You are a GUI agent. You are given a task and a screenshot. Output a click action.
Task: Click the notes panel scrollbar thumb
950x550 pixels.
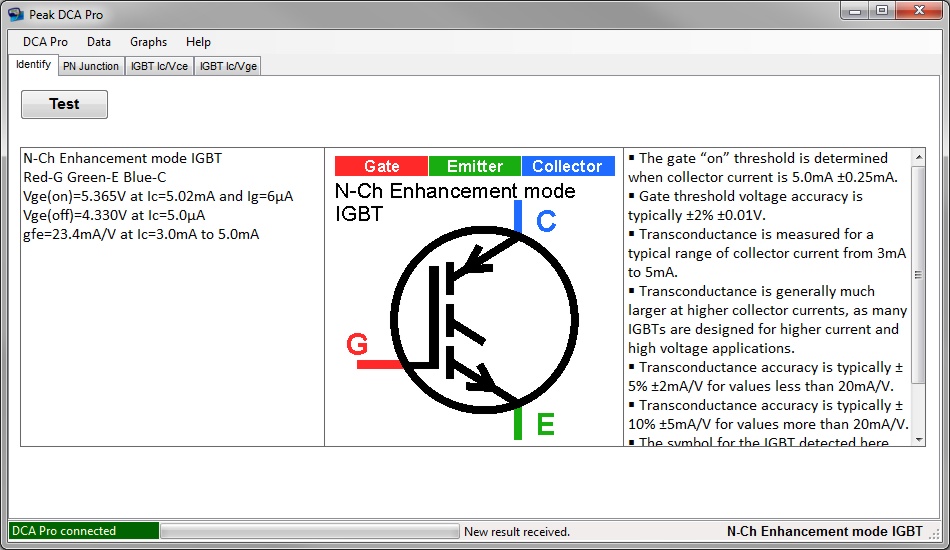tap(918, 274)
